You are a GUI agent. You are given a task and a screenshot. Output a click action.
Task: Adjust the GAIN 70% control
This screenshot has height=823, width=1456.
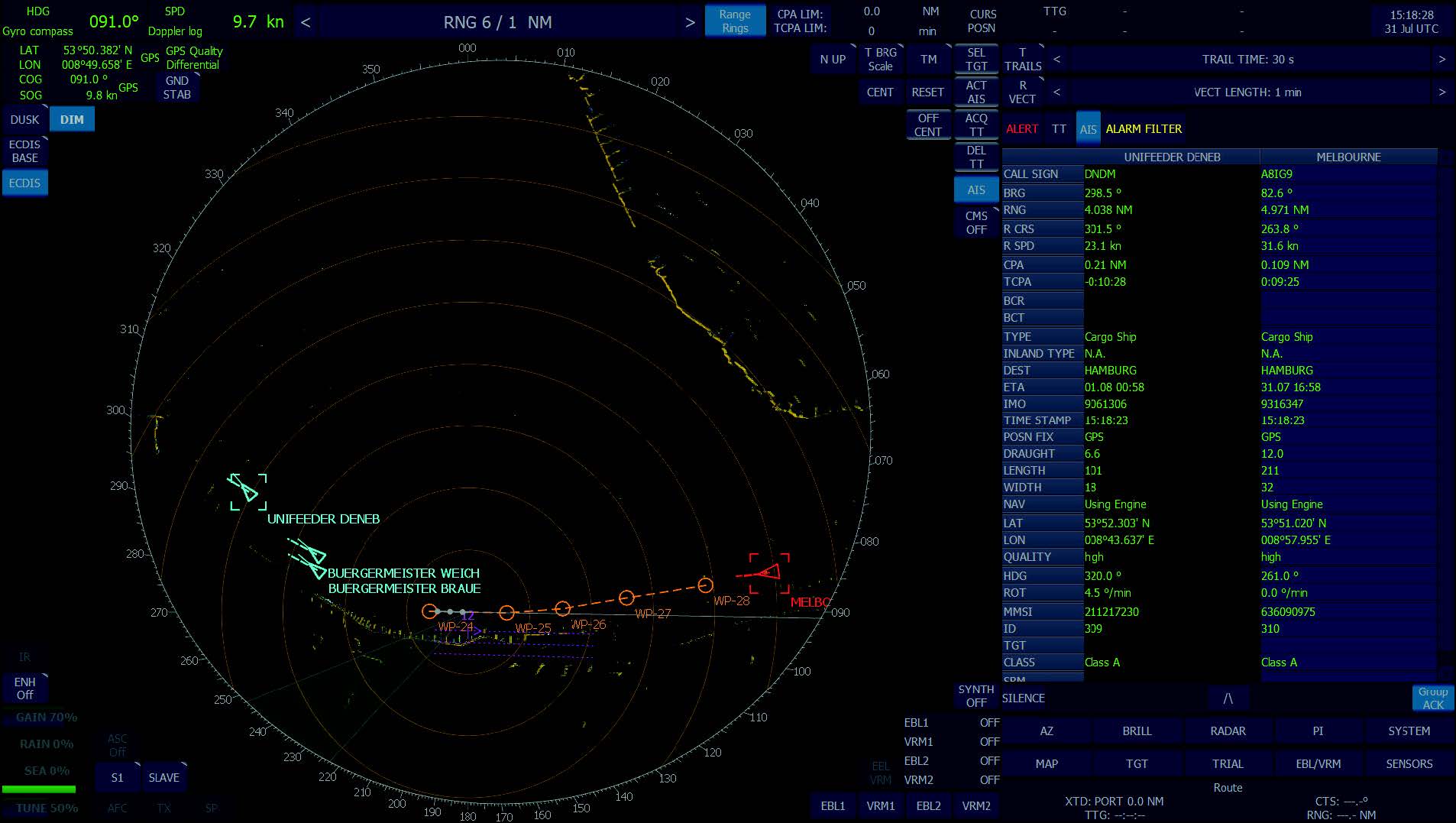46,717
